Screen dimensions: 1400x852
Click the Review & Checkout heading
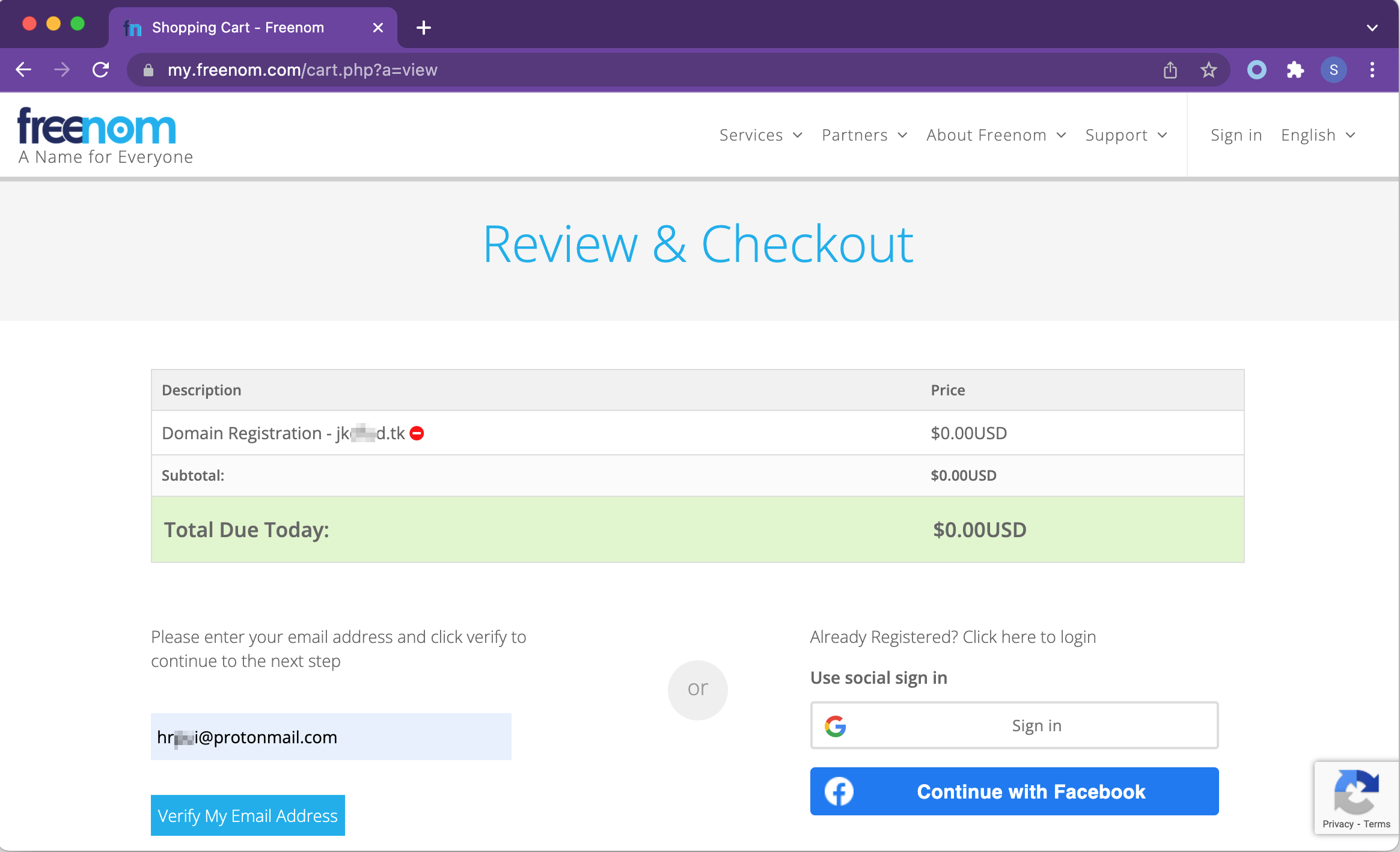coord(698,244)
